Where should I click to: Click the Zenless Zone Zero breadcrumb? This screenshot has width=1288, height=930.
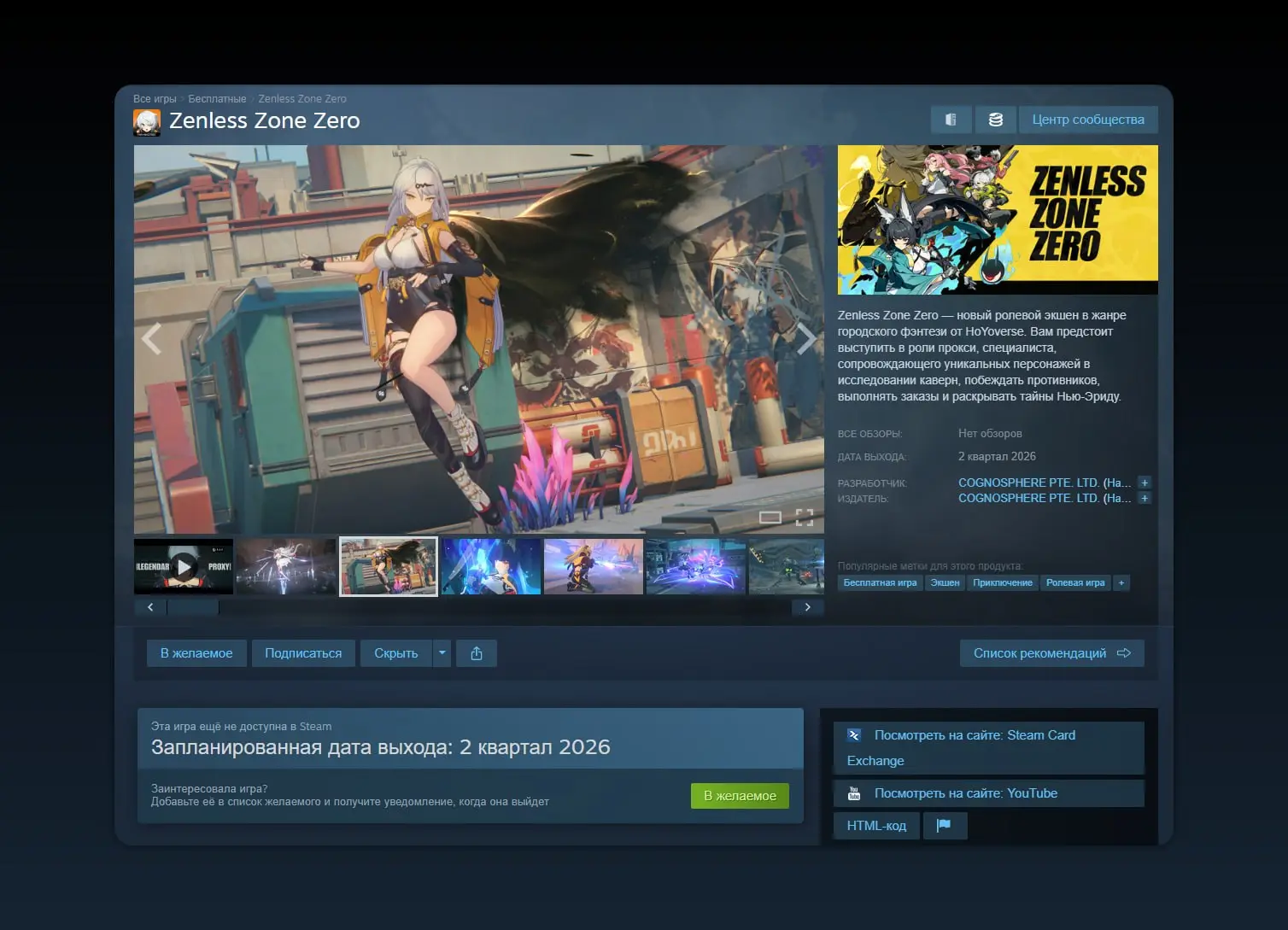click(302, 98)
